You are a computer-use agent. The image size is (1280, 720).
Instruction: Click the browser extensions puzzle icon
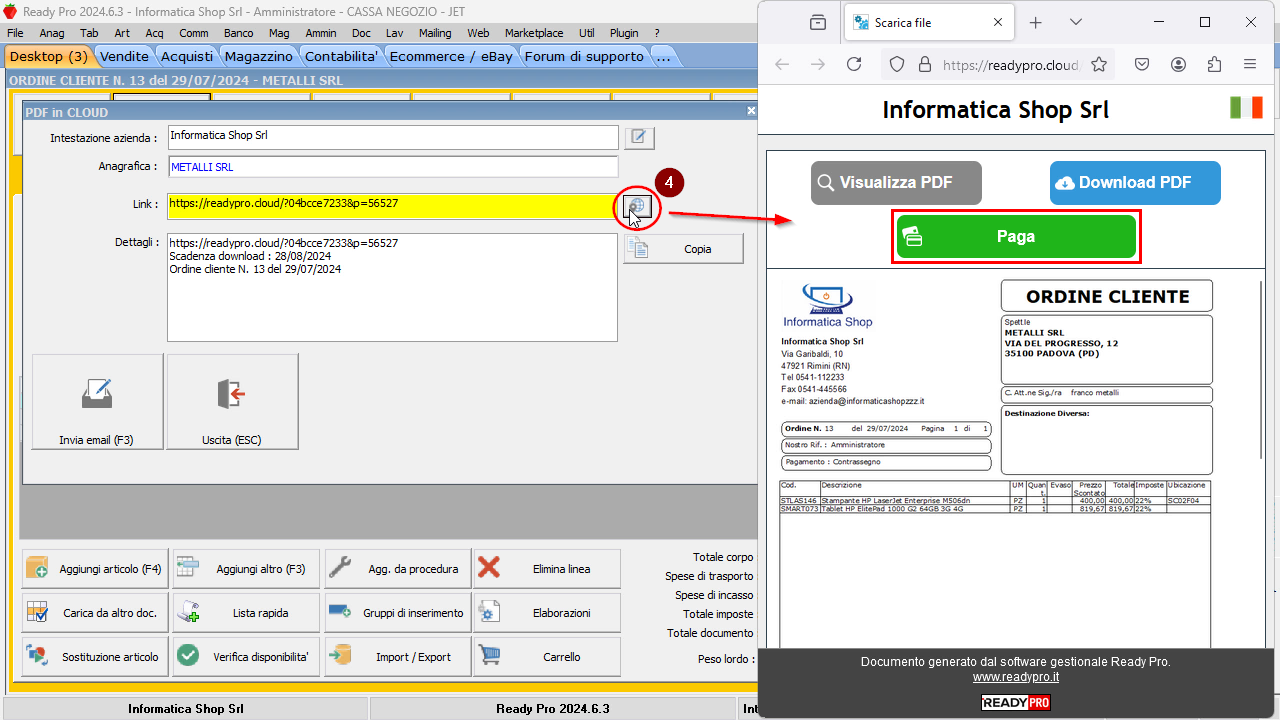1214,64
